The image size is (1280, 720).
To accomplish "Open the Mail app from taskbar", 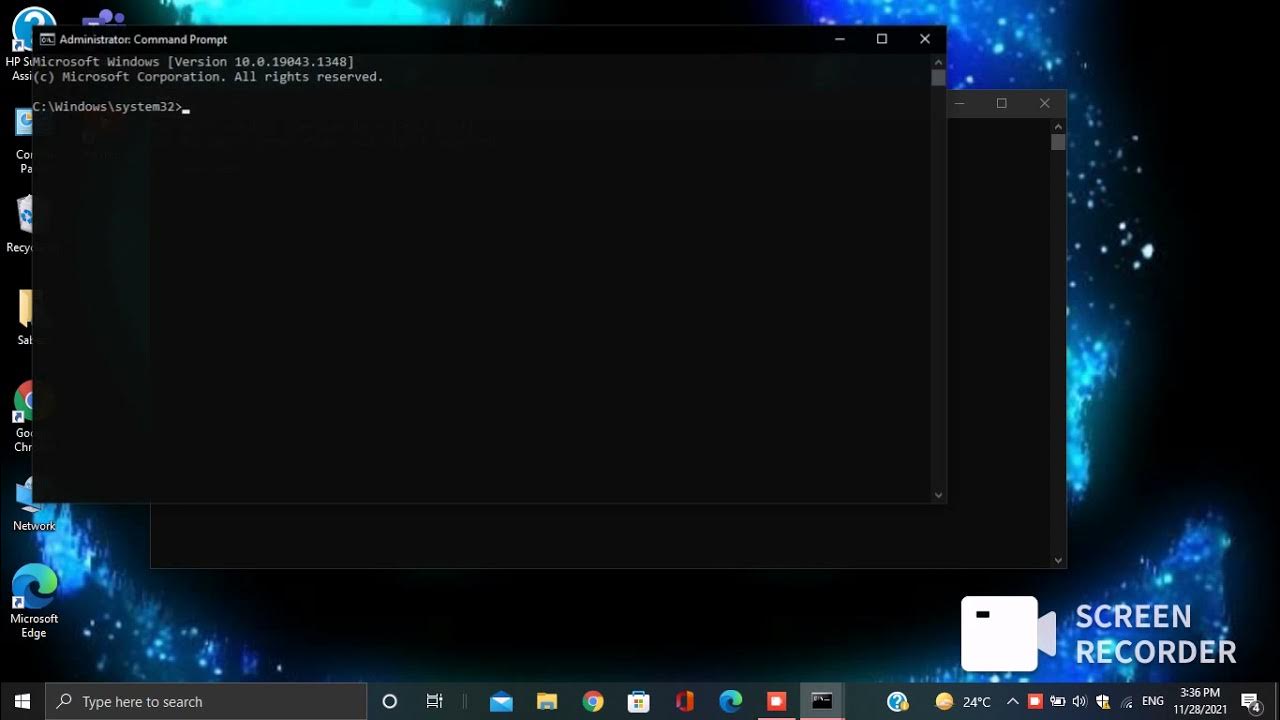I will (501, 702).
